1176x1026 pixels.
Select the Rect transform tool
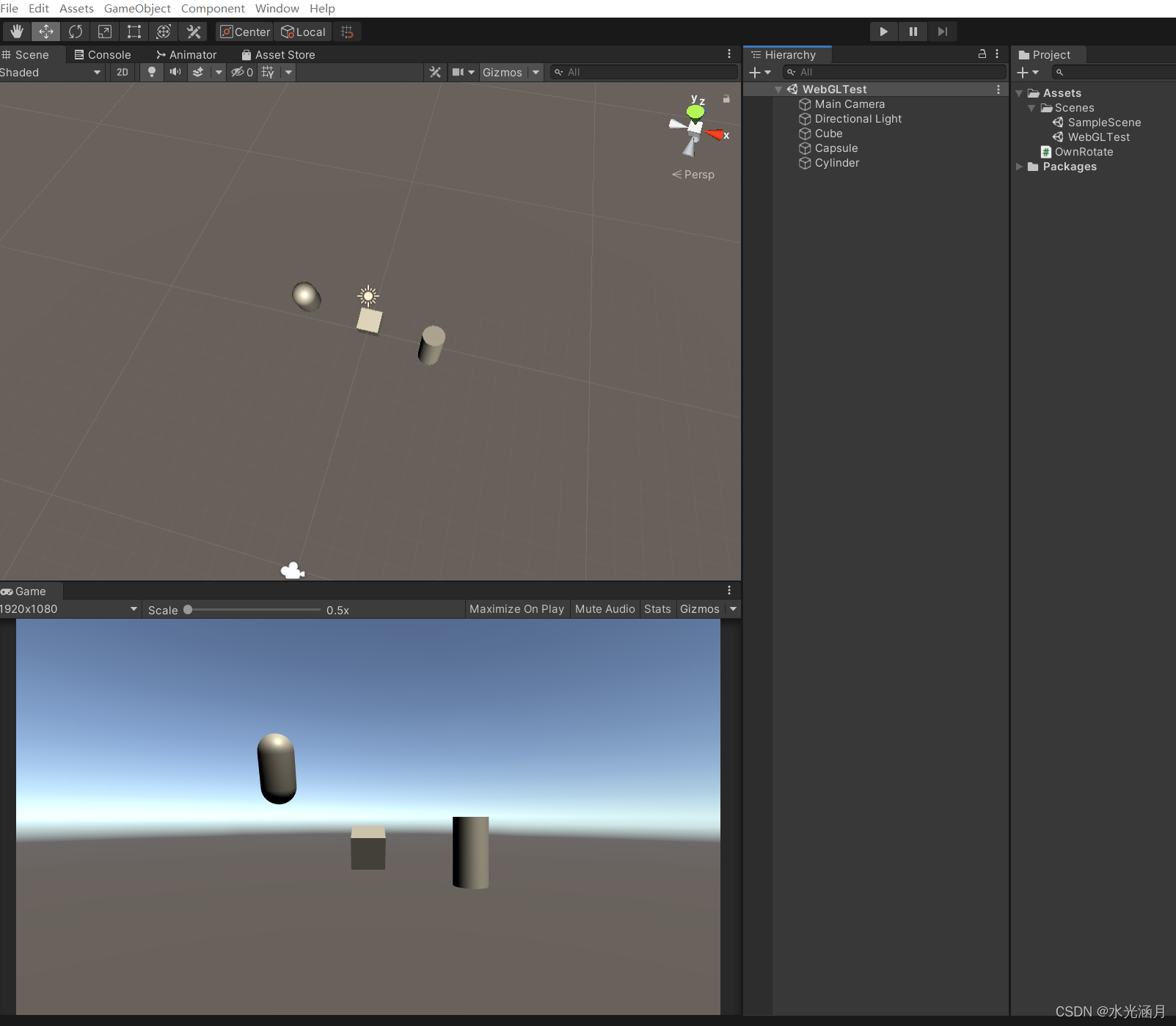[134, 32]
